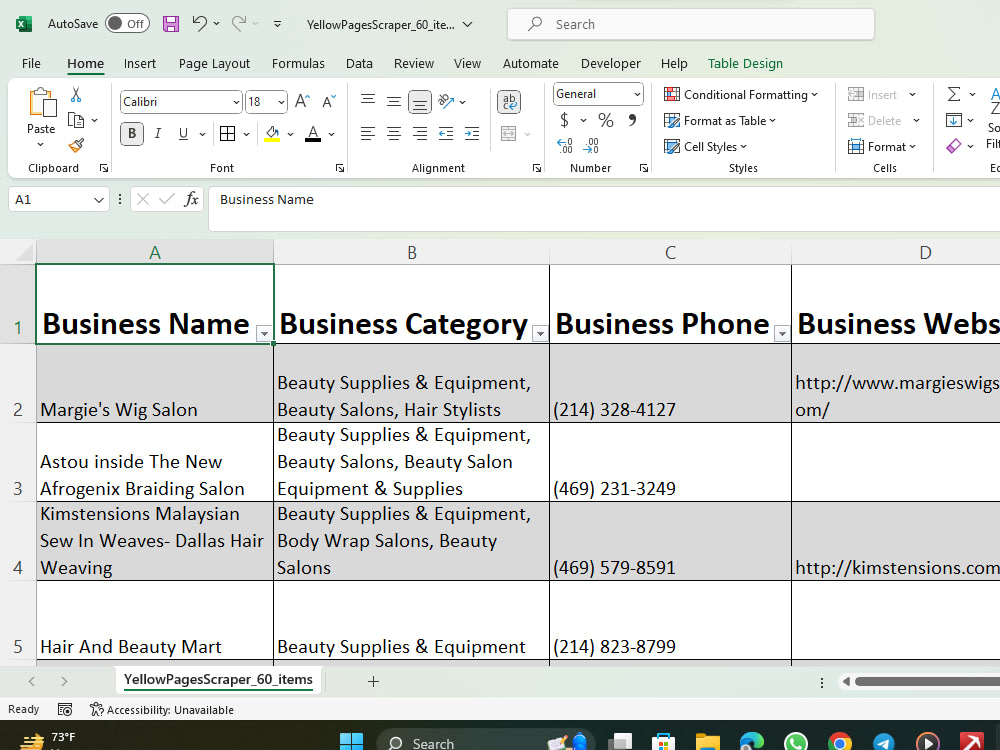The image size is (1000, 750).
Task: Click the Cut scissors icon
Action: [76, 95]
